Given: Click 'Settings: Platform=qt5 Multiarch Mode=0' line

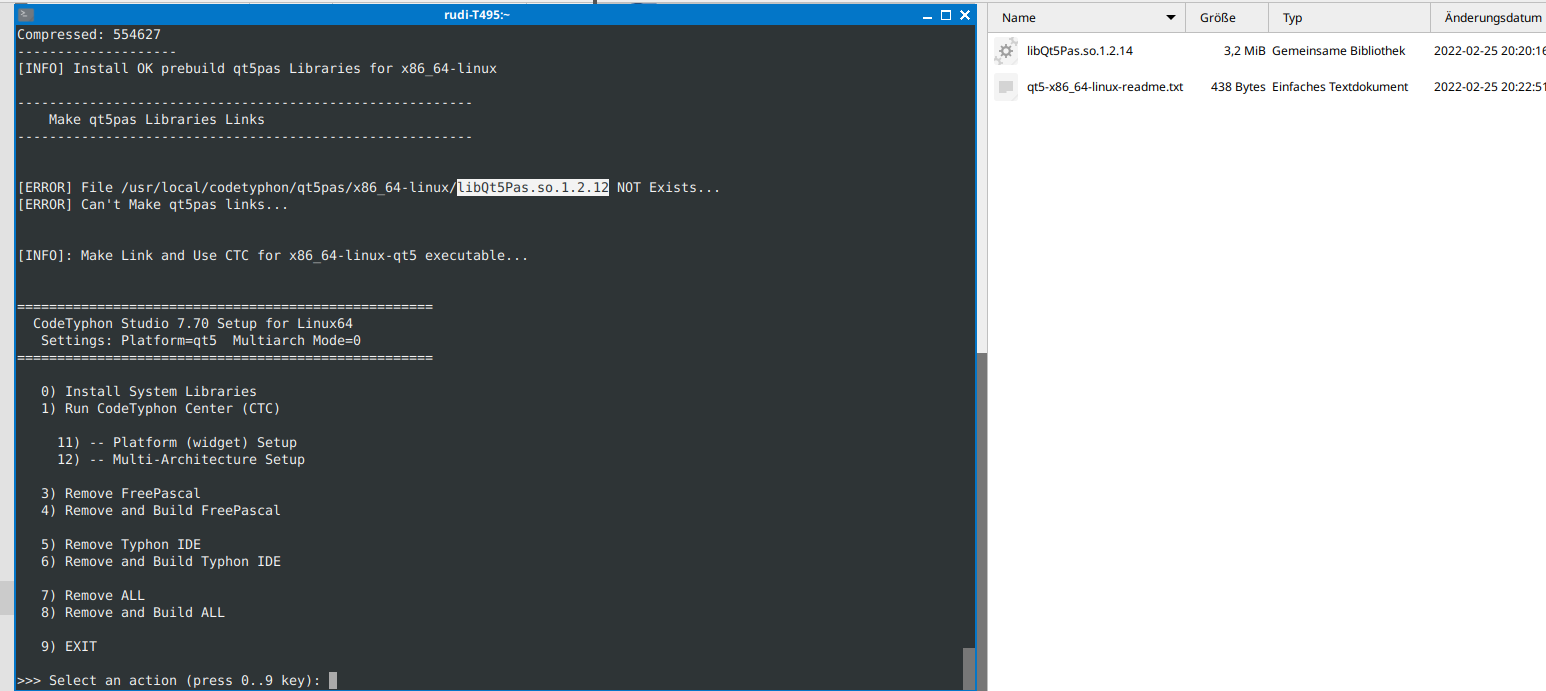Looking at the screenshot, I should (201, 340).
